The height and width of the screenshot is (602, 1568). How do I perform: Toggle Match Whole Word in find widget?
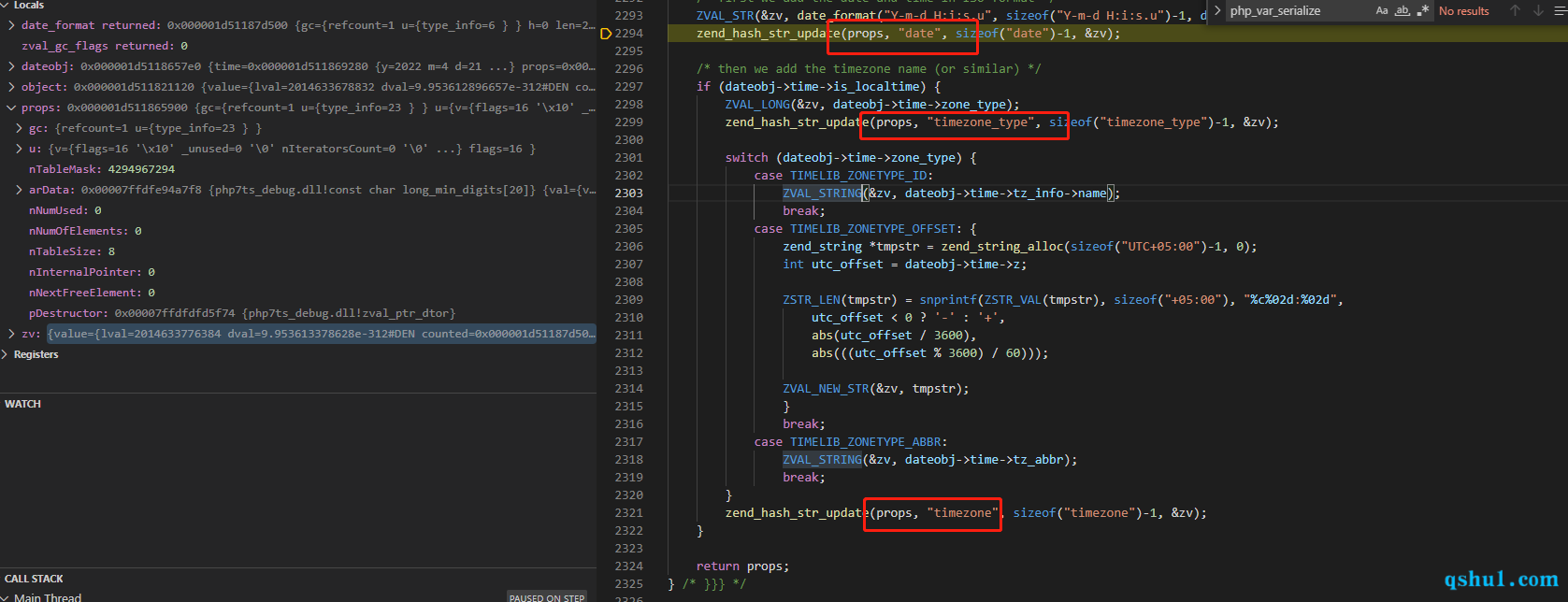click(x=1403, y=11)
